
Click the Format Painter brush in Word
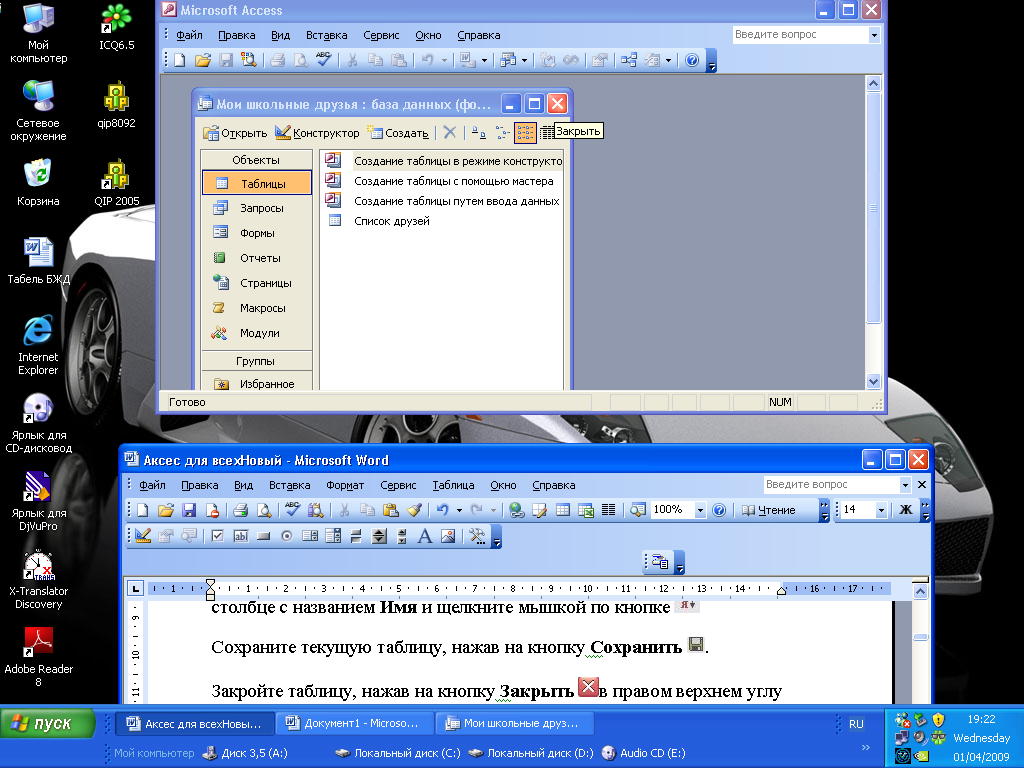coord(414,510)
